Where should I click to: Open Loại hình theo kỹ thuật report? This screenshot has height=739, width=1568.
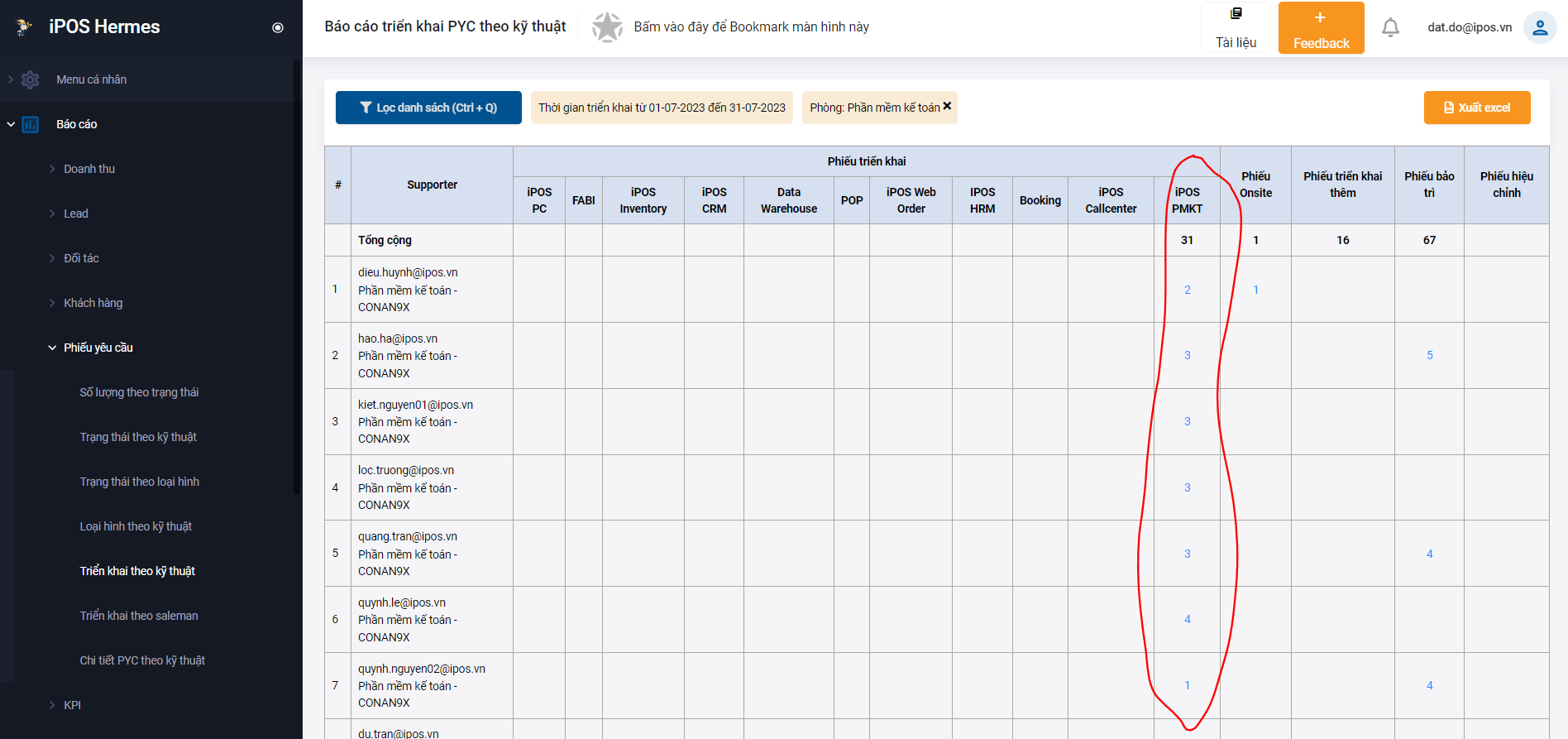pyautogui.click(x=136, y=526)
